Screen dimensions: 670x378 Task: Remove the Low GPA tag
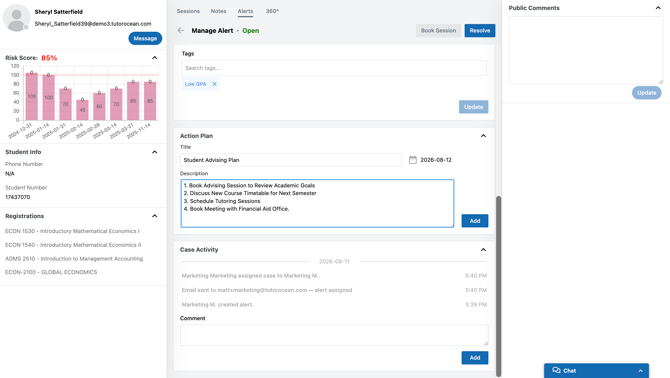coord(215,84)
